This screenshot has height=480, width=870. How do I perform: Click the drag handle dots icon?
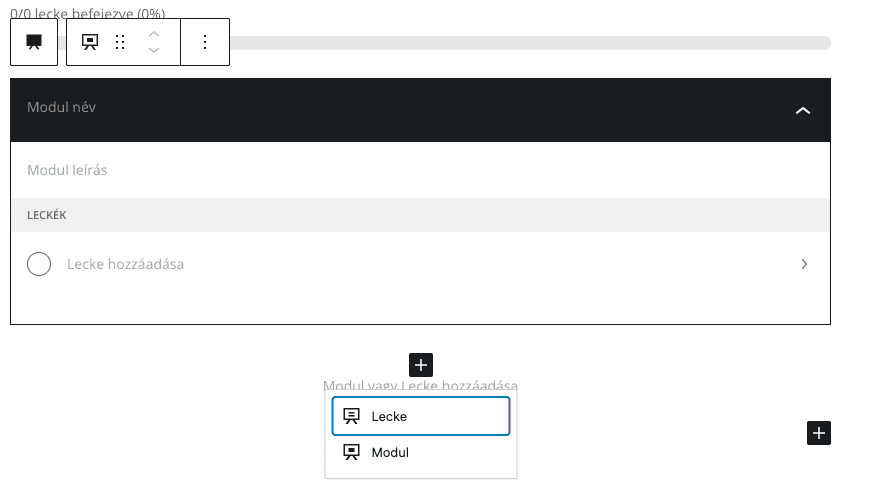tap(120, 42)
